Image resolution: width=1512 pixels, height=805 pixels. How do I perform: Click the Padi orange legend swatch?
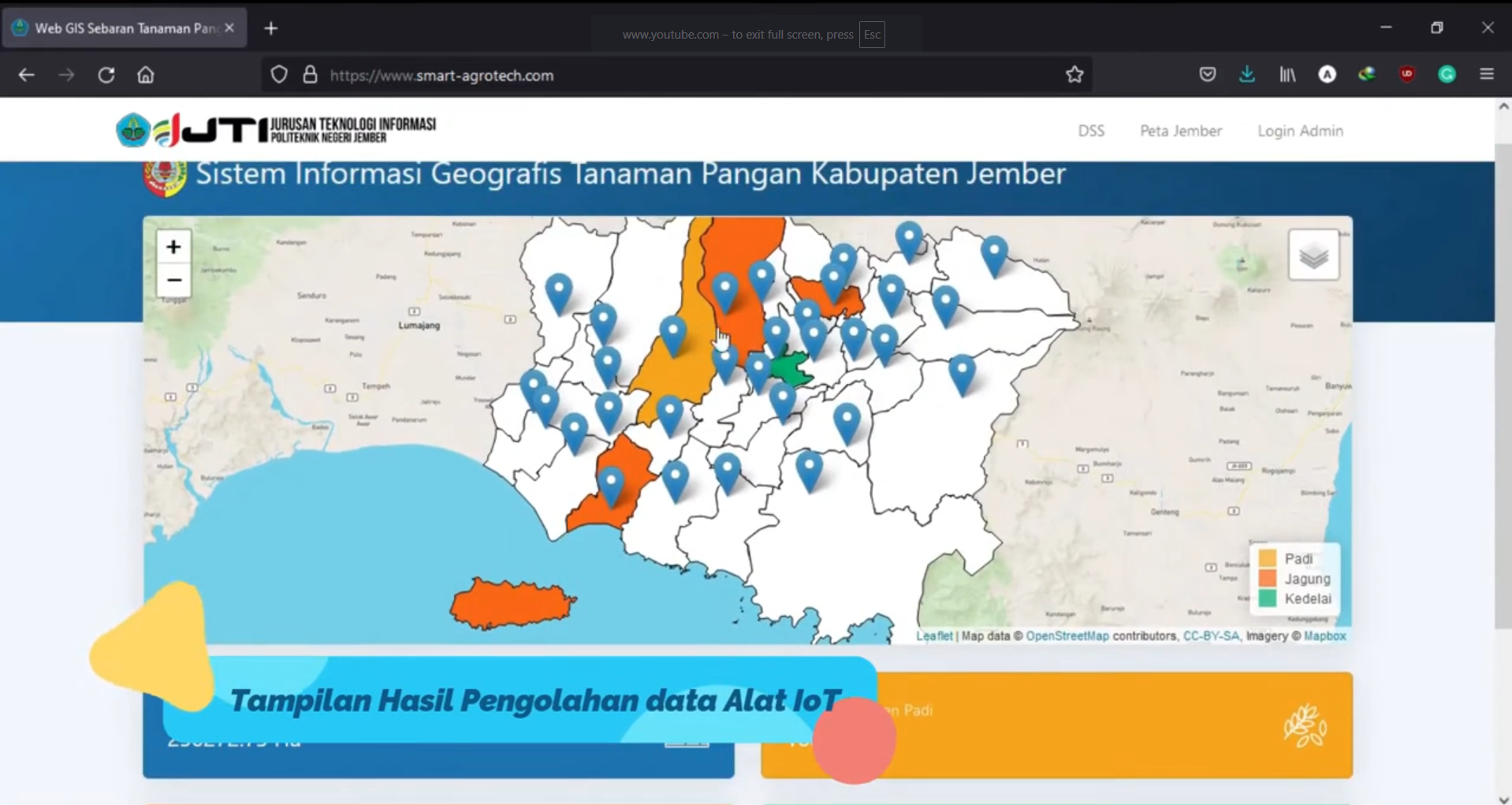point(1268,559)
